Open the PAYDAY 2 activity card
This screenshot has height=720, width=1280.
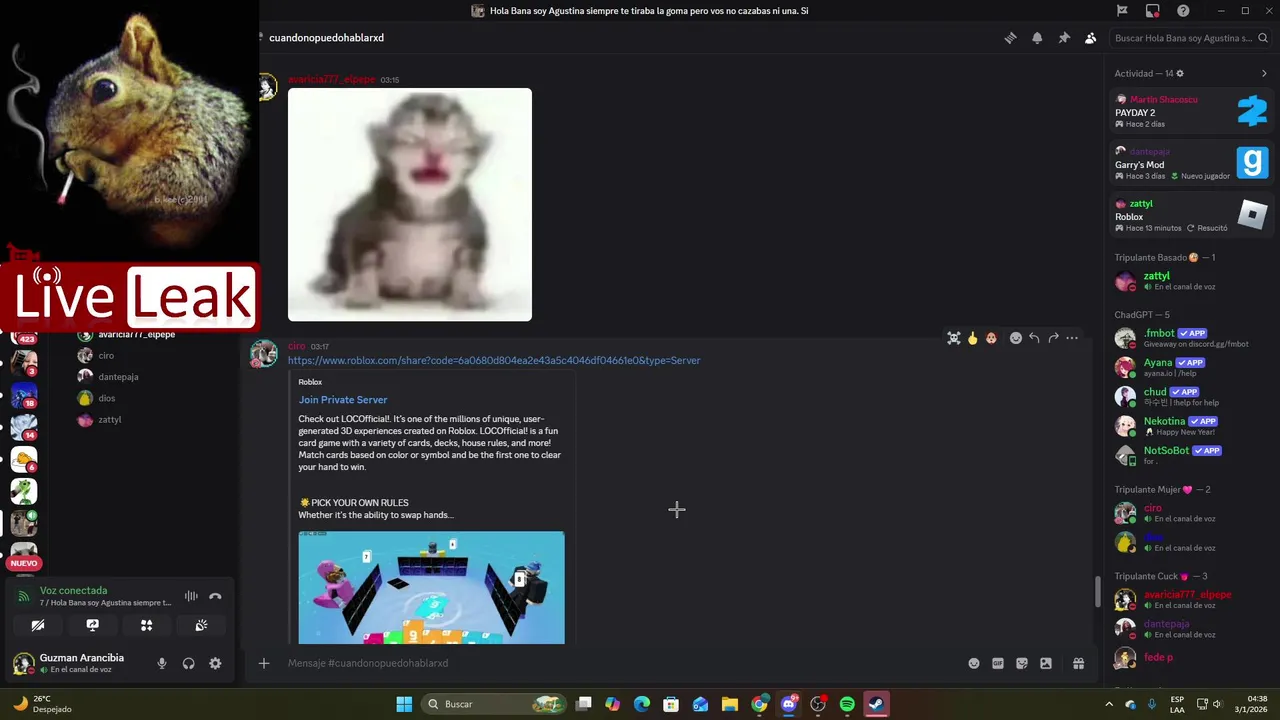click(x=1192, y=111)
